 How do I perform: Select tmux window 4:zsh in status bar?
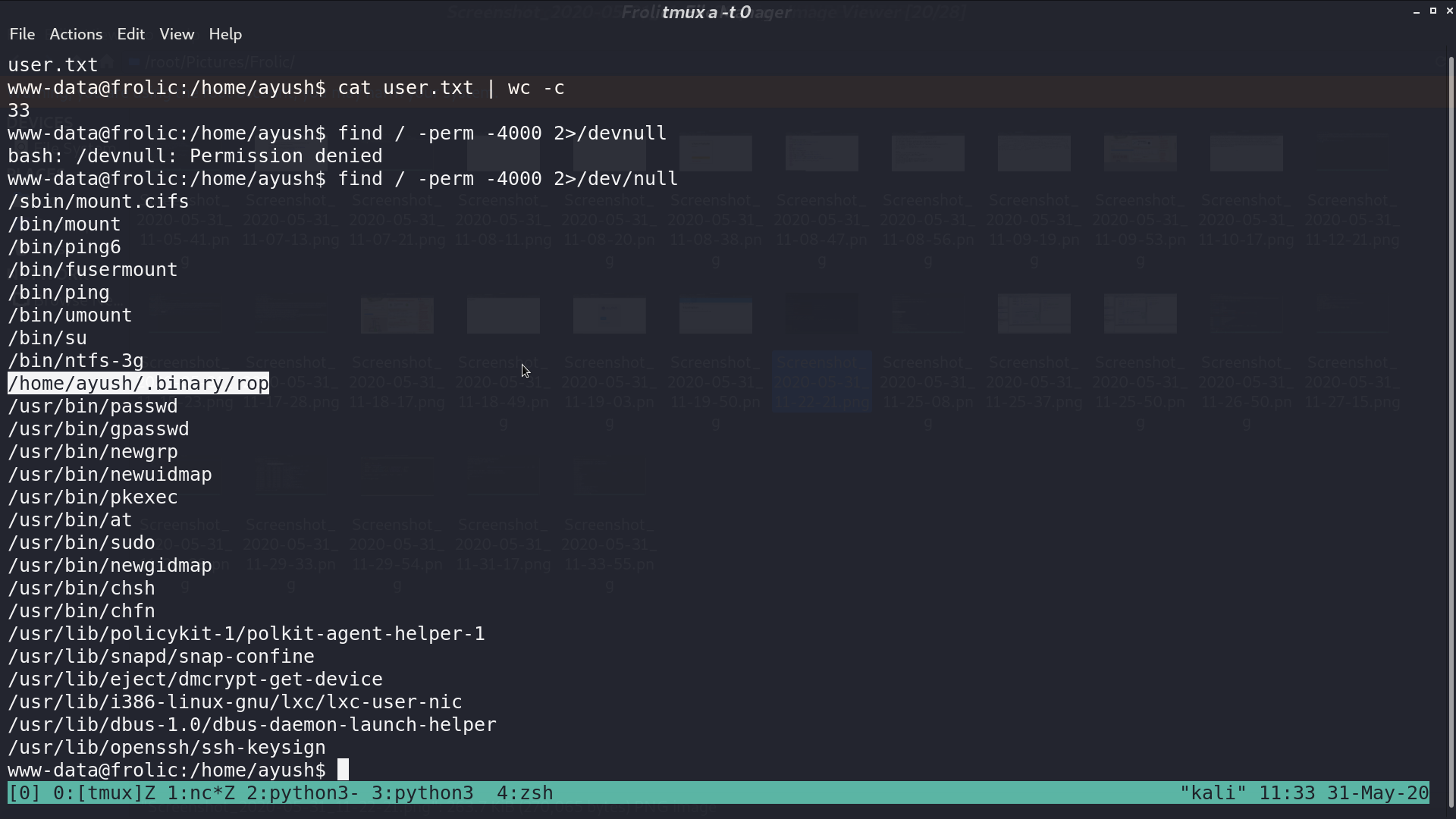(x=525, y=792)
